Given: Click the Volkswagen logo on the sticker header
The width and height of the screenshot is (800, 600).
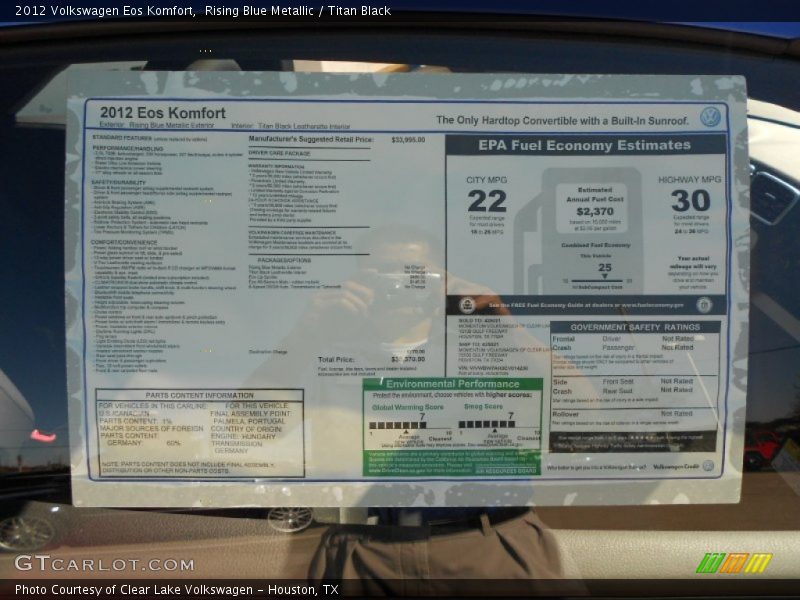Looking at the screenshot, I should click(x=710, y=117).
